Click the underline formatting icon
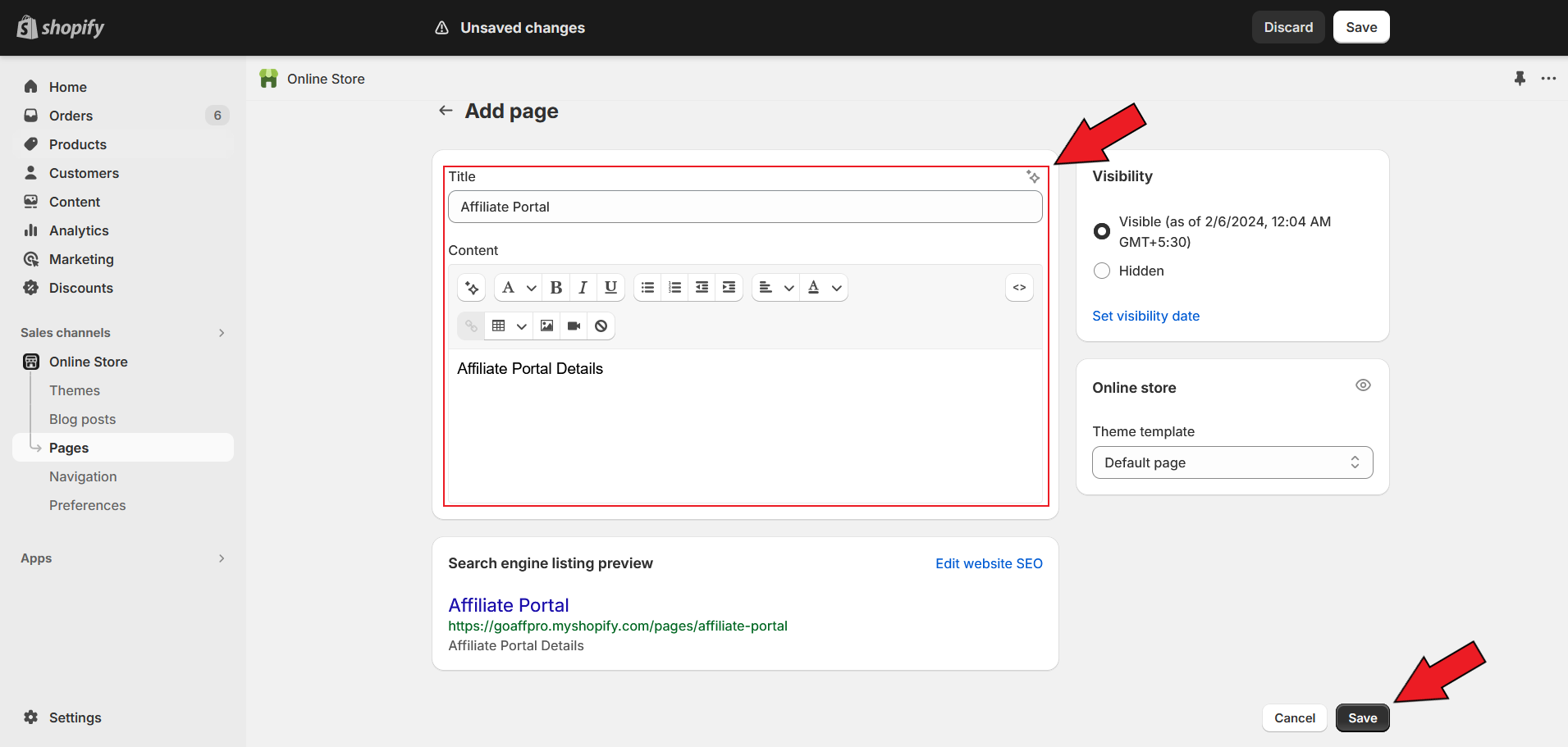This screenshot has height=747, width=1568. 610,288
